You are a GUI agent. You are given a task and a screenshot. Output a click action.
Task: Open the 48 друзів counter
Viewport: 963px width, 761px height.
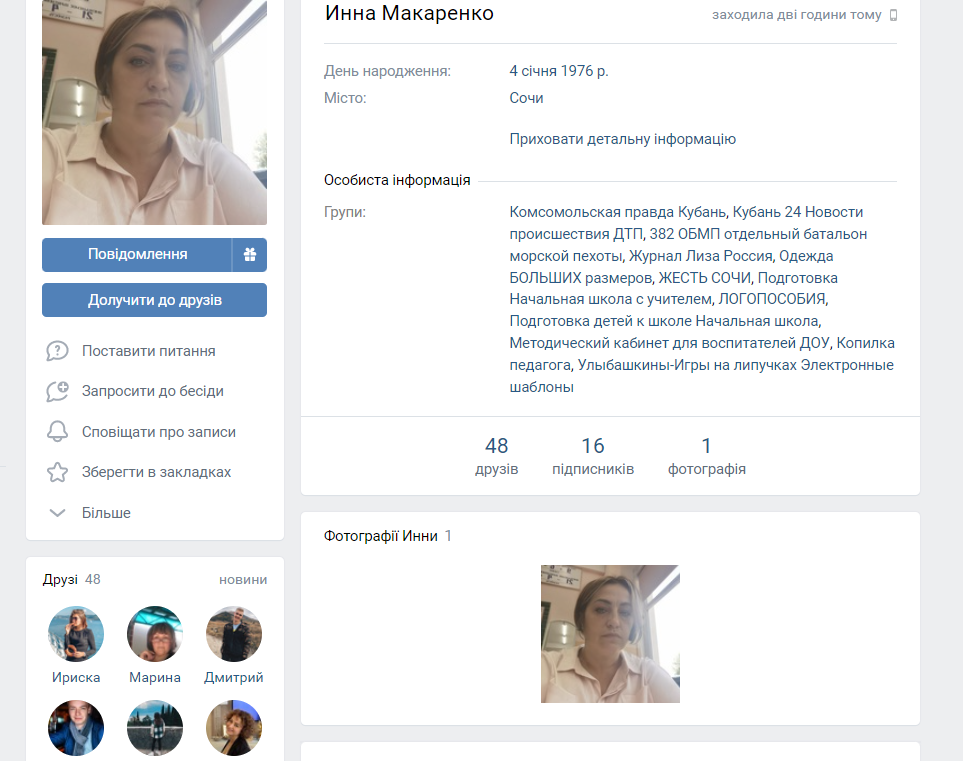(496, 456)
